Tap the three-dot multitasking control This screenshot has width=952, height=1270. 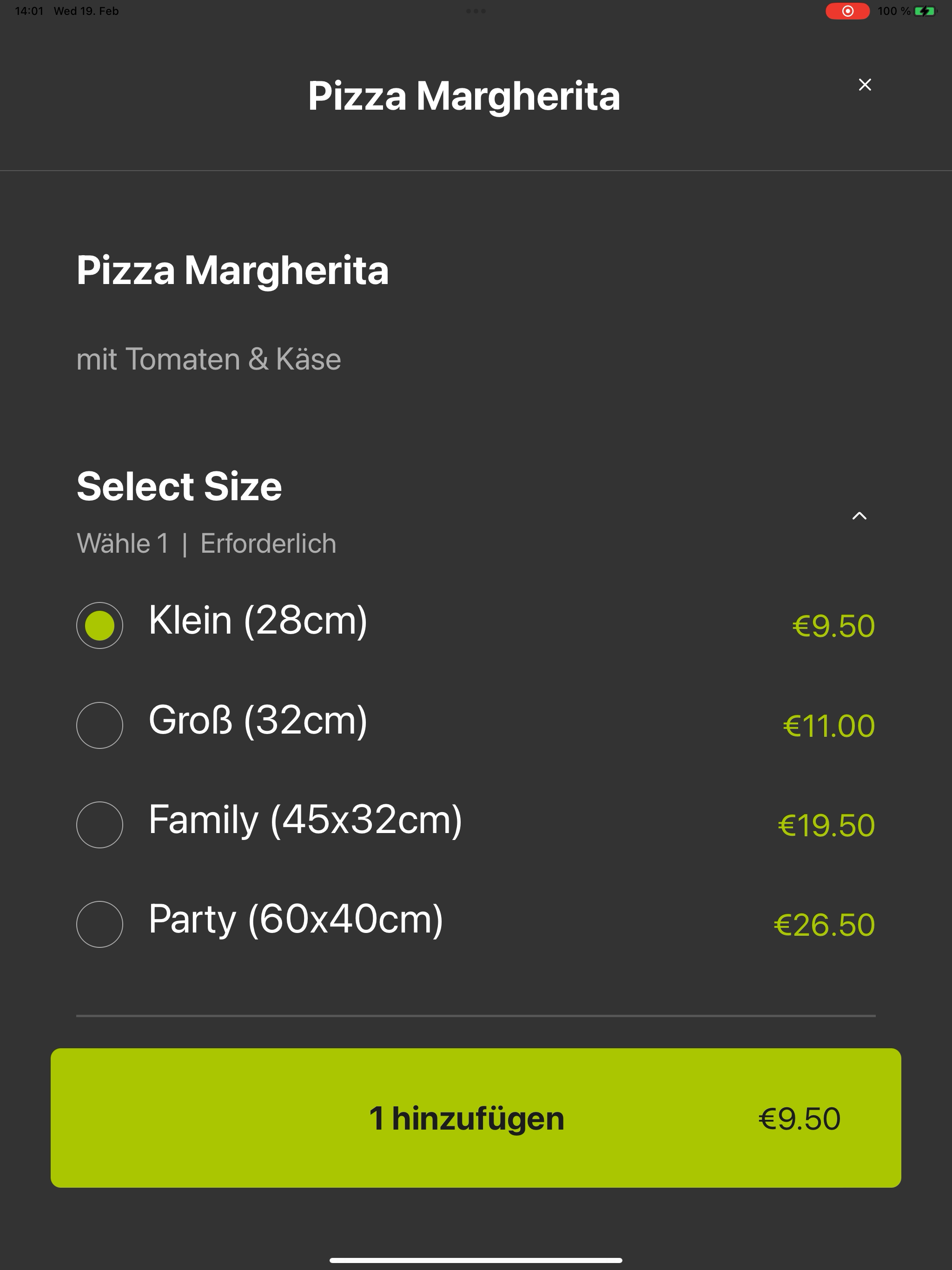[476, 11]
